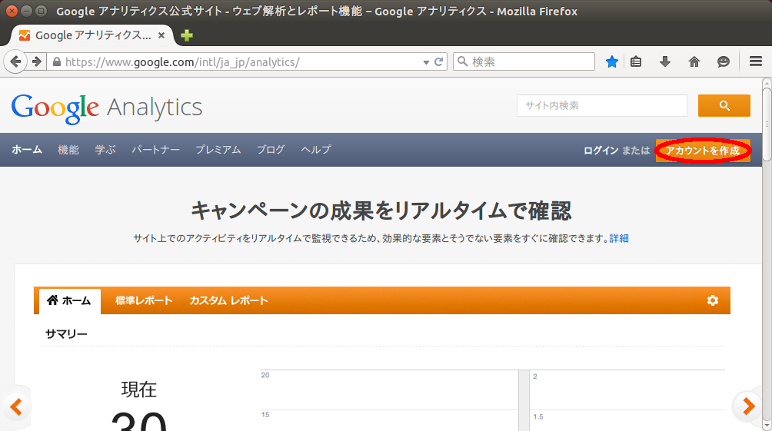Viewport: 772px width, 431px height.
Task: Open the chat bubble Hello icon
Action: click(x=723, y=62)
